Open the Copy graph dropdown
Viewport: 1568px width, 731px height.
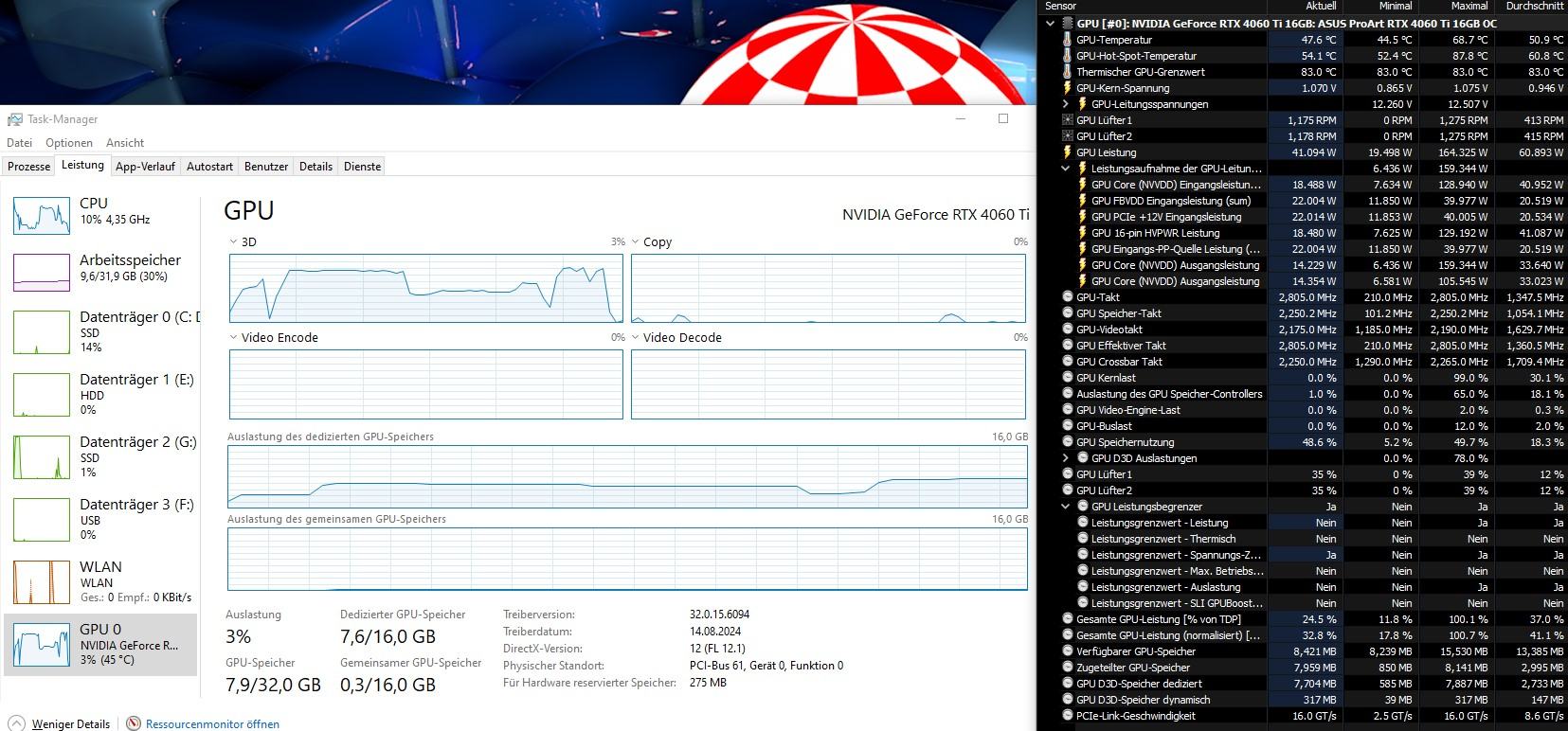[637, 242]
